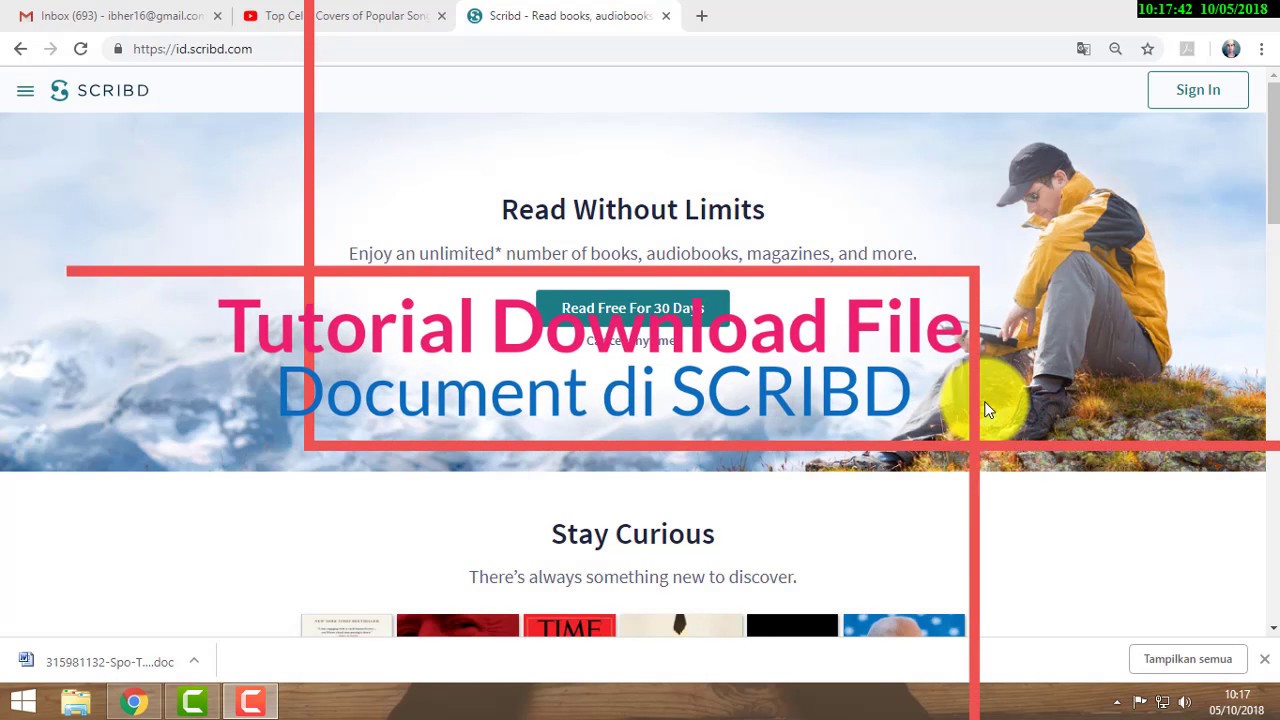The height and width of the screenshot is (720, 1280).
Task: Click the zoom magnifier icon in address bar
Action: pos(1115,49)
